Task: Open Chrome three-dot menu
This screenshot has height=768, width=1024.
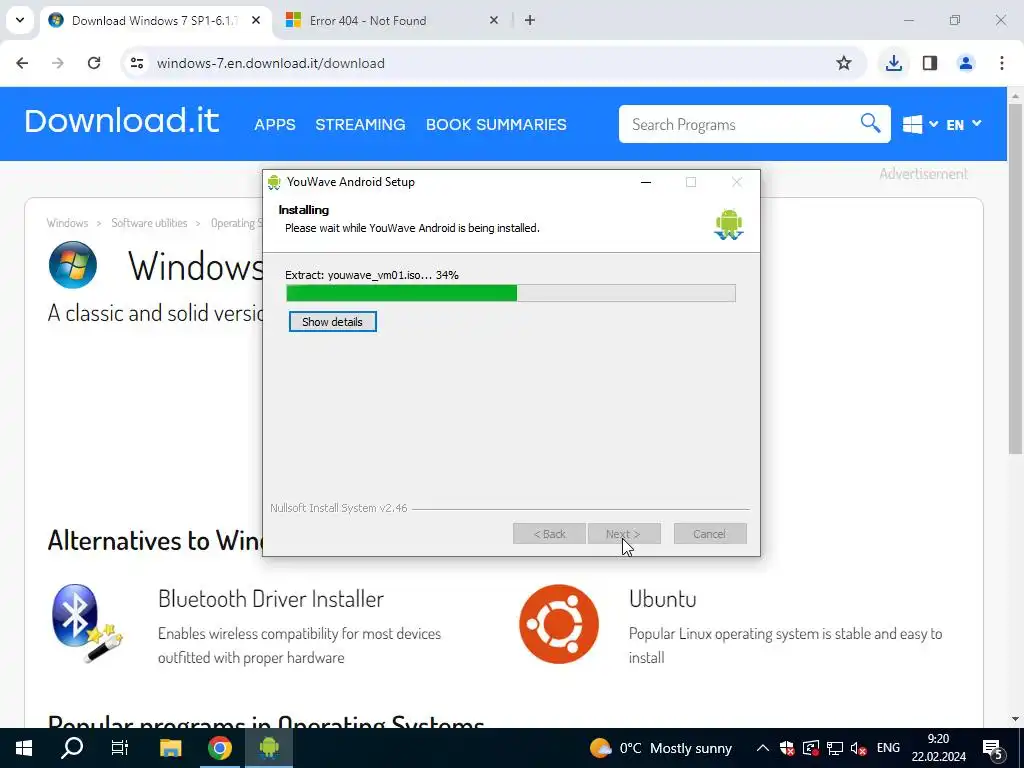Action: tap(1002, 63)
